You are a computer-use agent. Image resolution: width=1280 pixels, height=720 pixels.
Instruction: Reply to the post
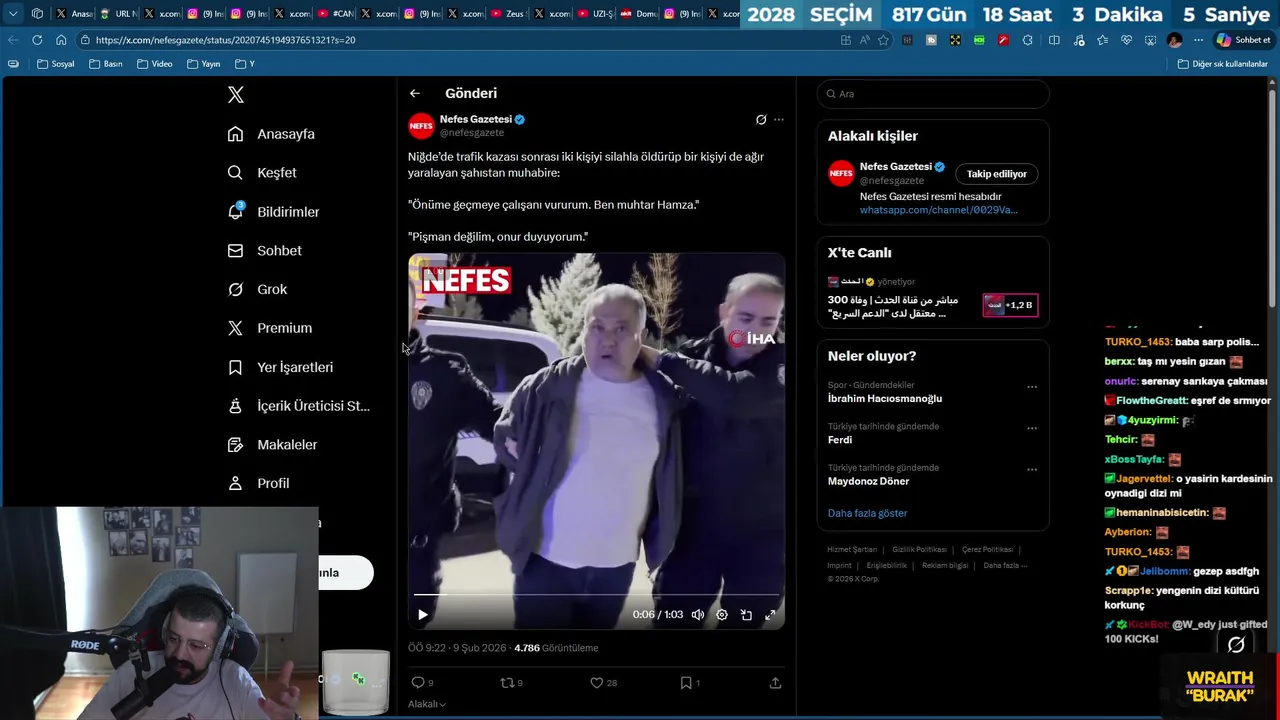point(422,683)
